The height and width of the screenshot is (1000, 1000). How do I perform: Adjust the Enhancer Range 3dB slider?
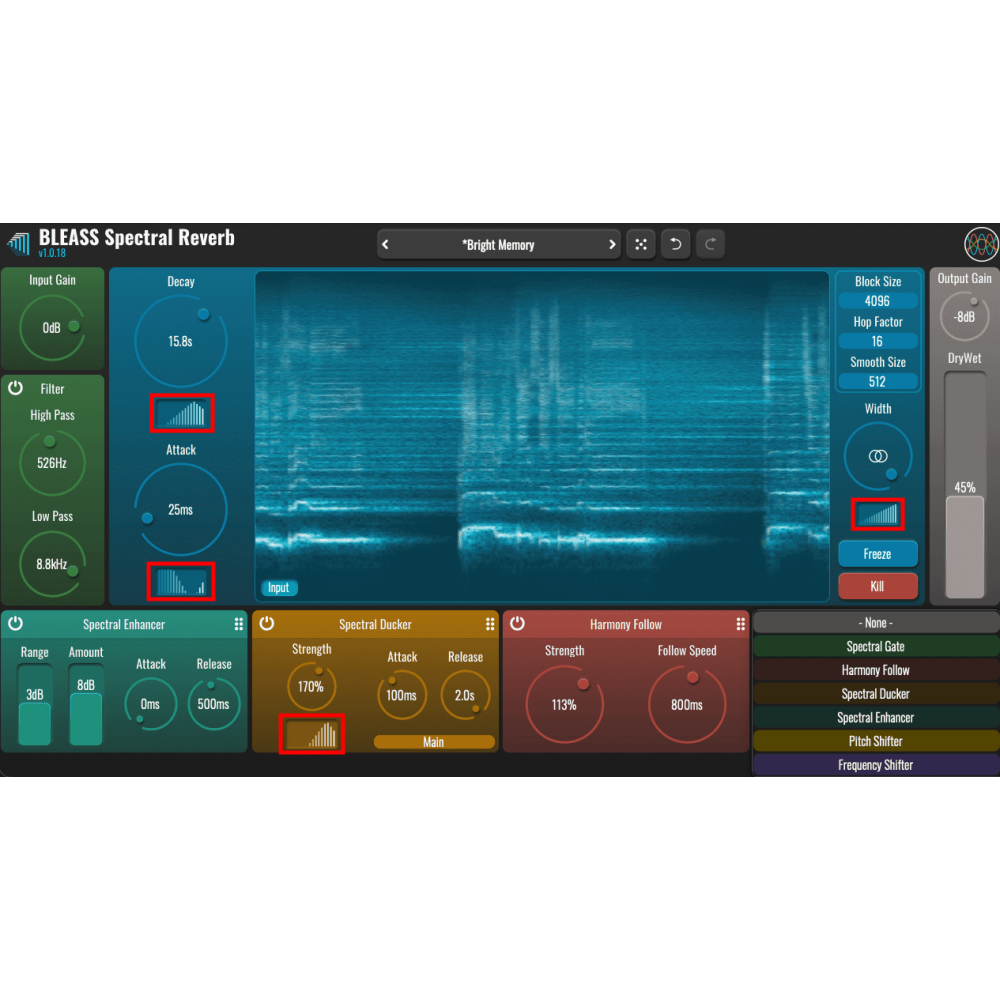34,705
